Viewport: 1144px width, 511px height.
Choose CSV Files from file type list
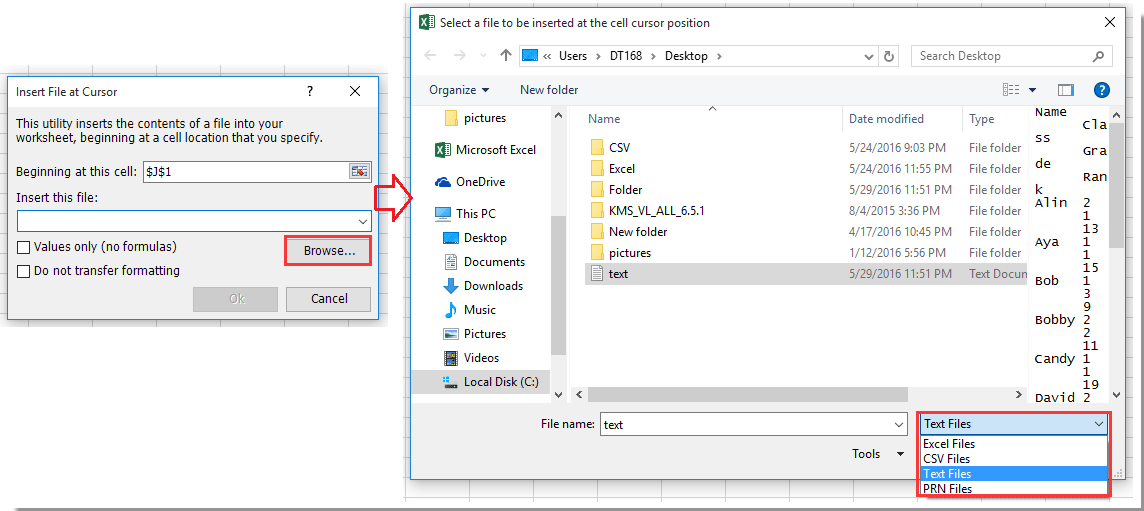point(946,459)
